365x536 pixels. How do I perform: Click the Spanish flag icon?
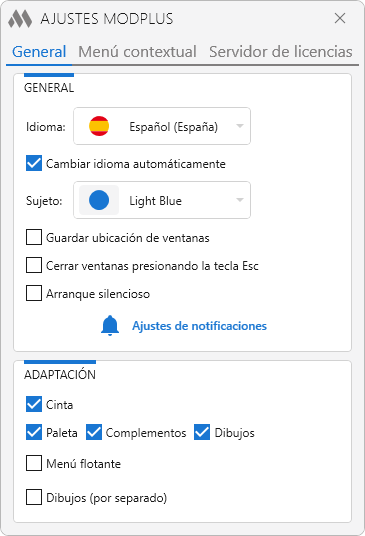[99, 126]
